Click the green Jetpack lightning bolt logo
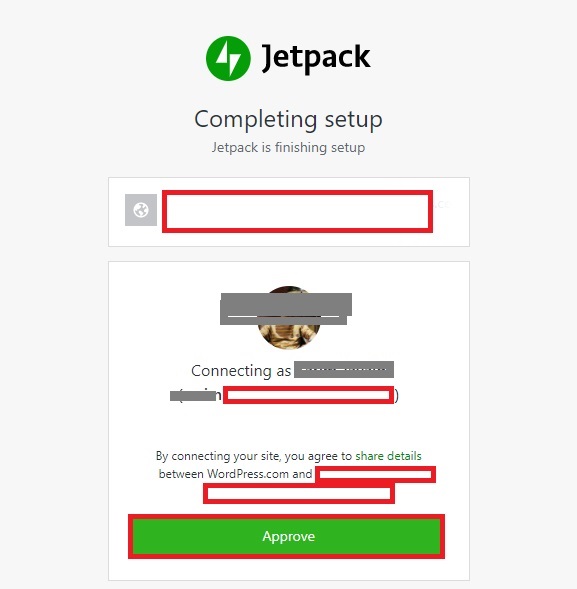 (x=228, y=58)
